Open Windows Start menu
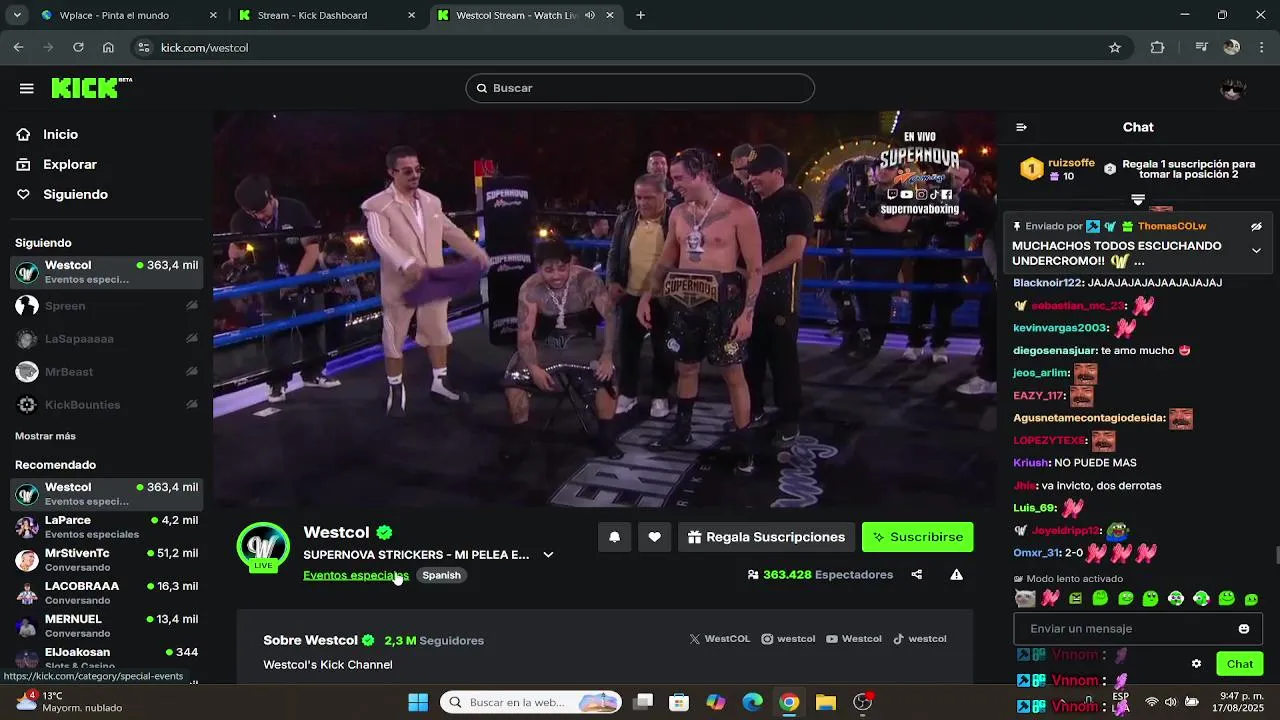Screen dimensions: 1280x720 (x=418, y=702)
